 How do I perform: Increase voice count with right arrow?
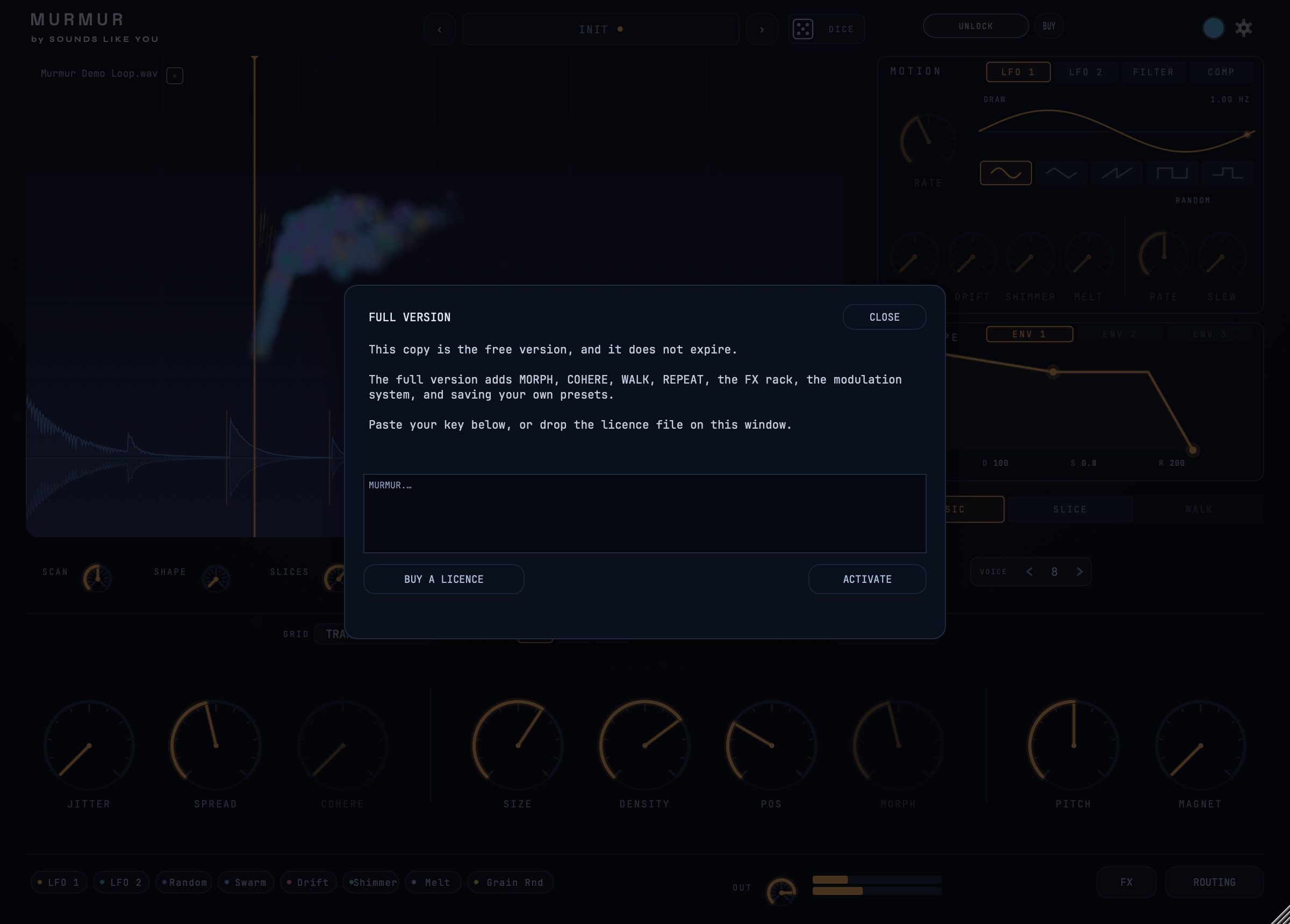[1079, 572]
